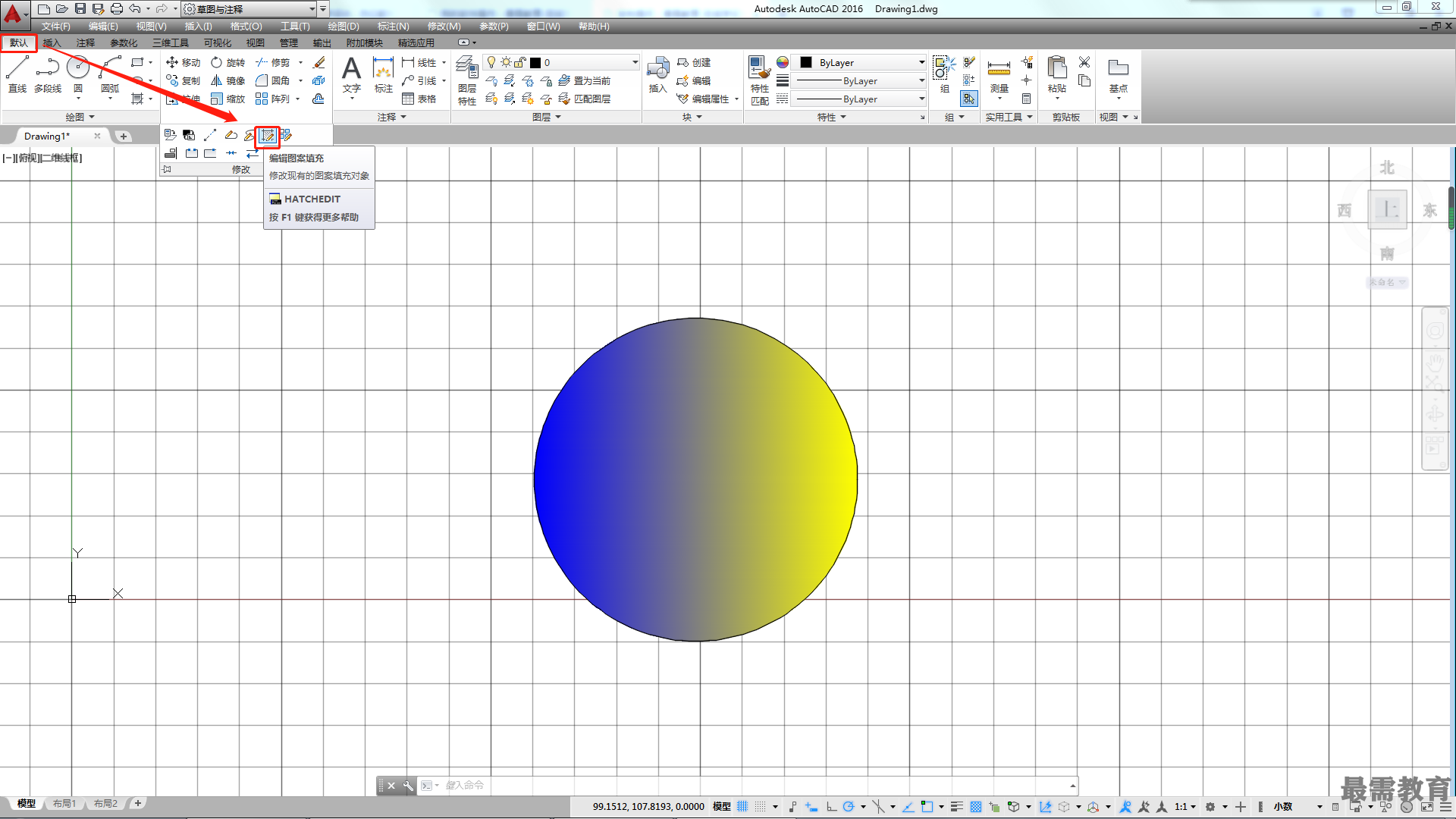The image size is (1456, 819).
Task: Toggle grid display in status bar
Action: pyautogui.click(x=742, y=806)
